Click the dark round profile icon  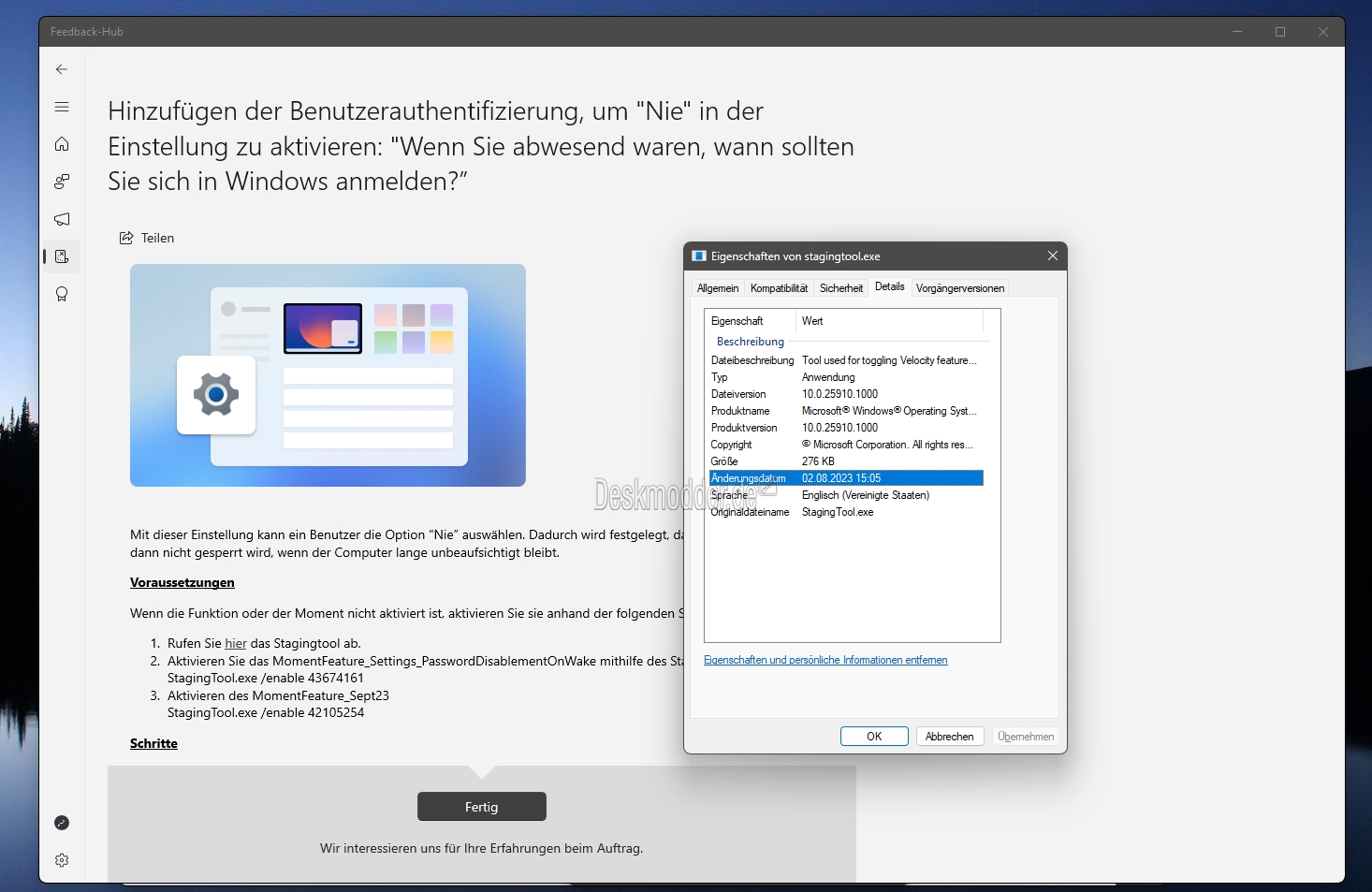coord(62,823)
